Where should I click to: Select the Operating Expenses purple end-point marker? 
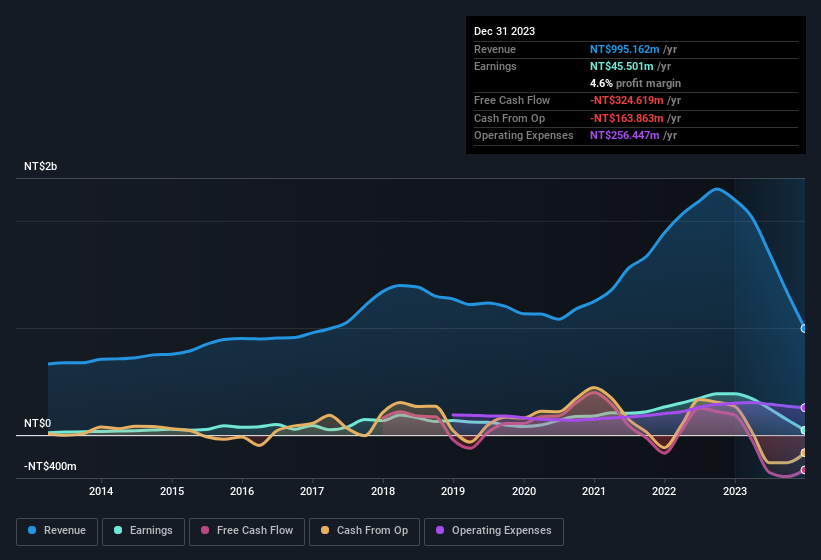(x=804, y=407)
